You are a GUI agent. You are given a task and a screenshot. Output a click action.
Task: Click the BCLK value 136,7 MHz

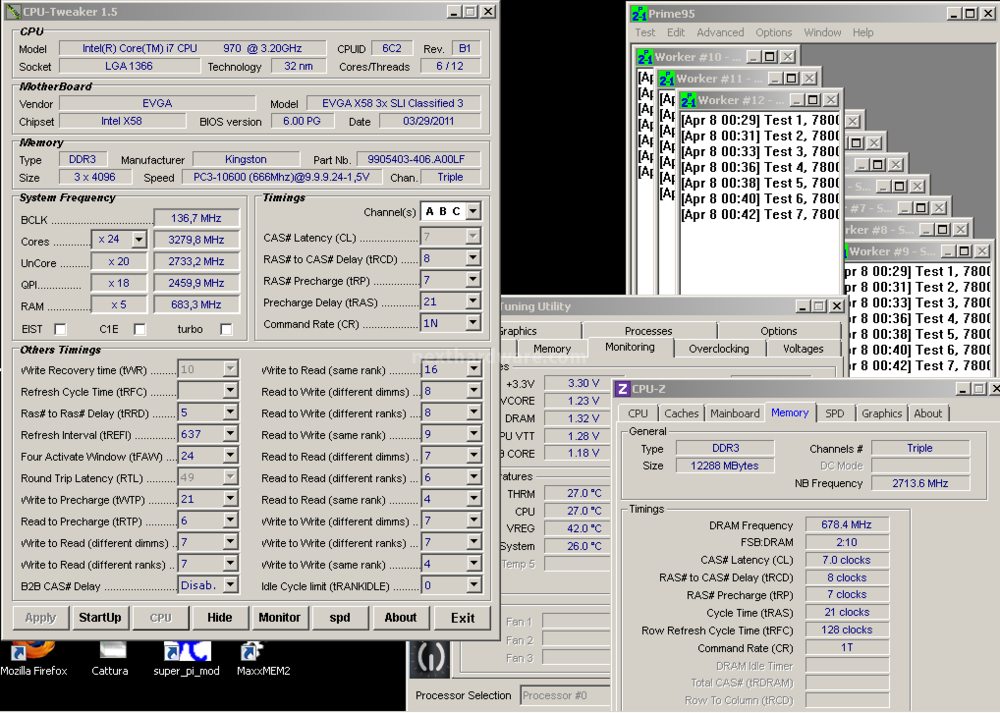click(x=196, y=218)
